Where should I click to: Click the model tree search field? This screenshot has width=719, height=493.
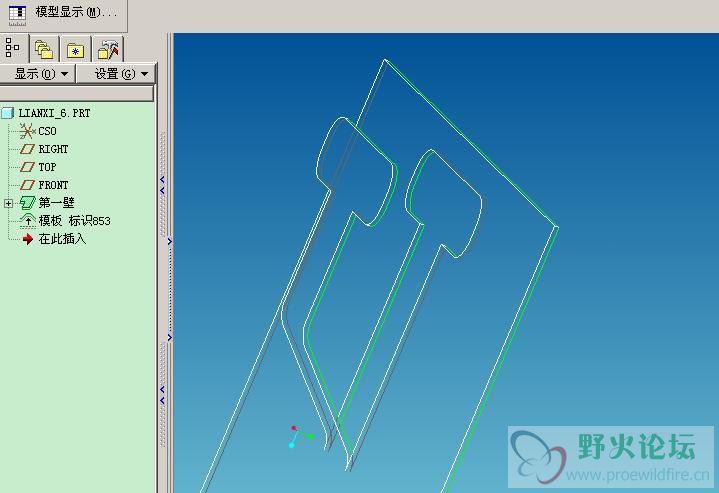pyautogui.click(x=76, y=94)
